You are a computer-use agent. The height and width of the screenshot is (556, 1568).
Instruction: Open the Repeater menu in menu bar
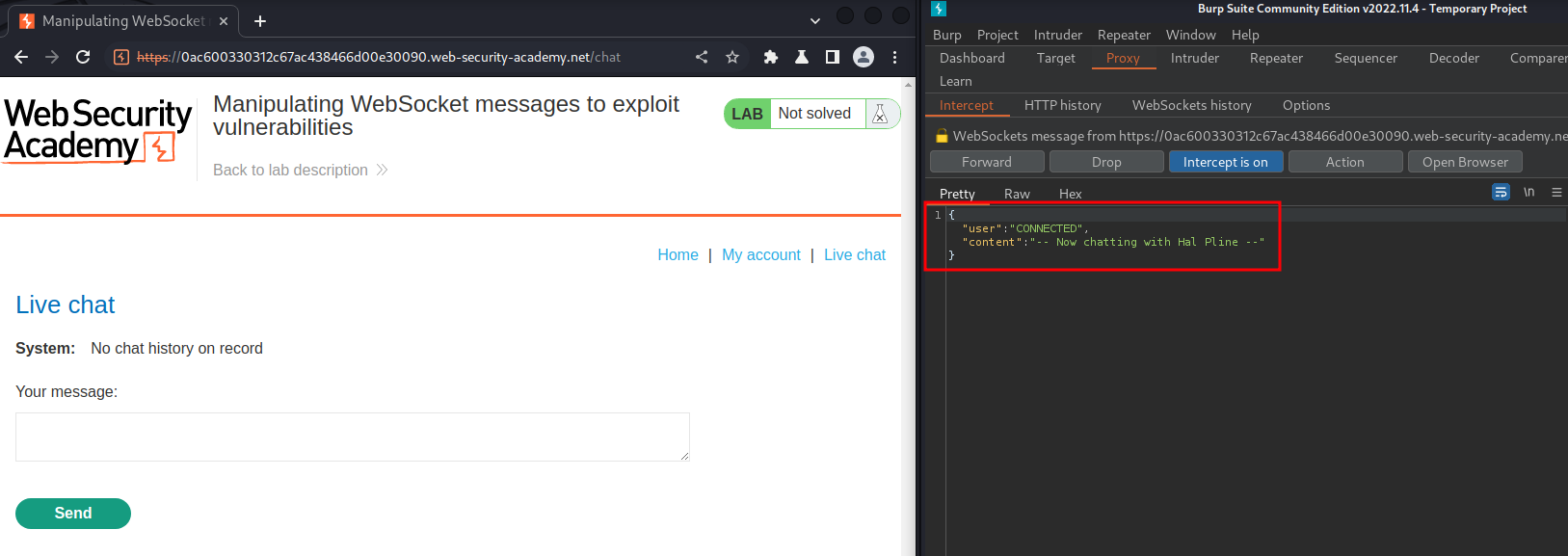[x=1124, y=35]
